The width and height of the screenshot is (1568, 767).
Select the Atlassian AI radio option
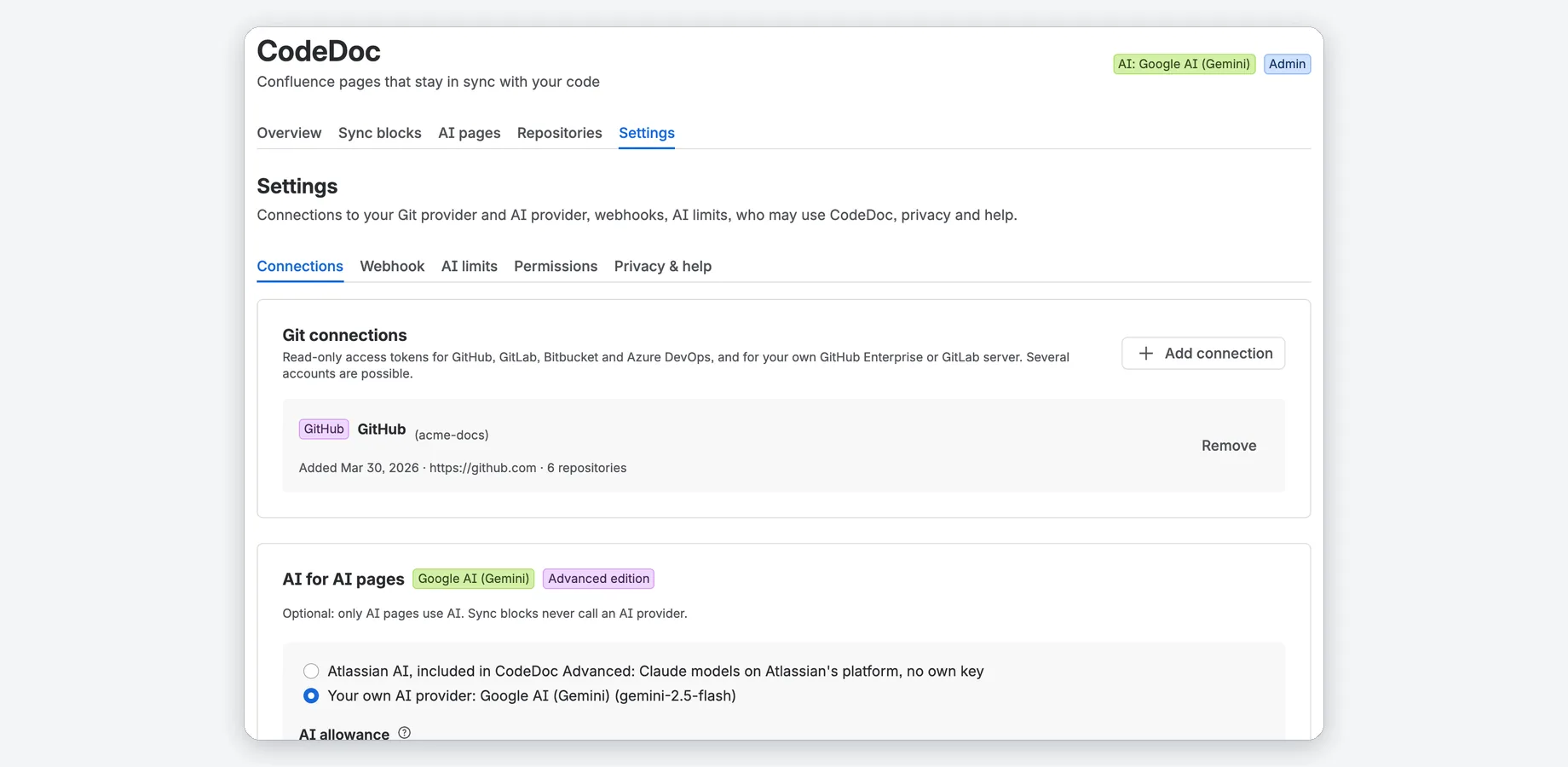click(311, 672)
